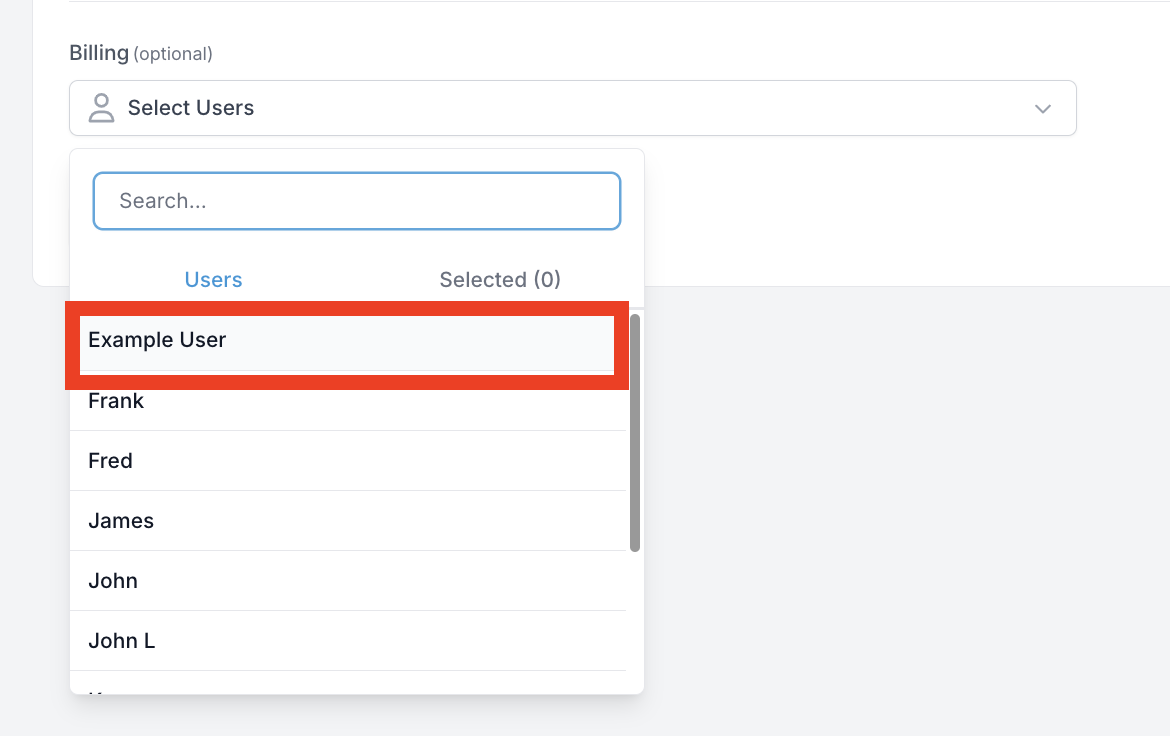
Task: Click the chevron arrow on Billing dropdown
Action: click(1042, 109)
